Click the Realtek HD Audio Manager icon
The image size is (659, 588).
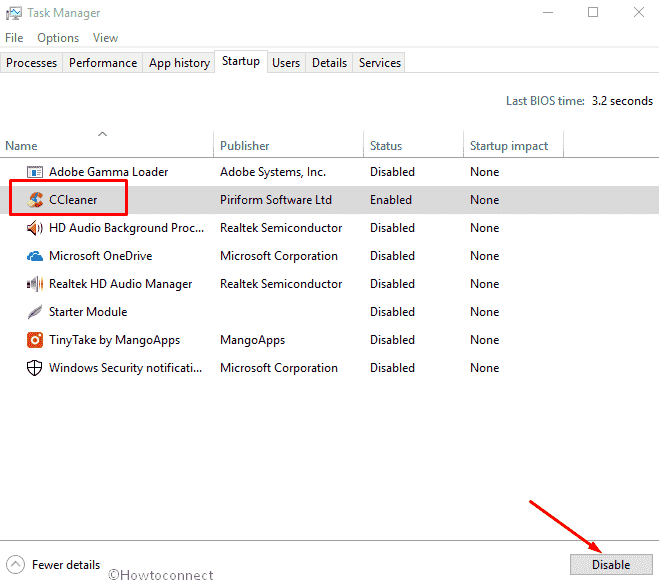(x=35, y=284)
